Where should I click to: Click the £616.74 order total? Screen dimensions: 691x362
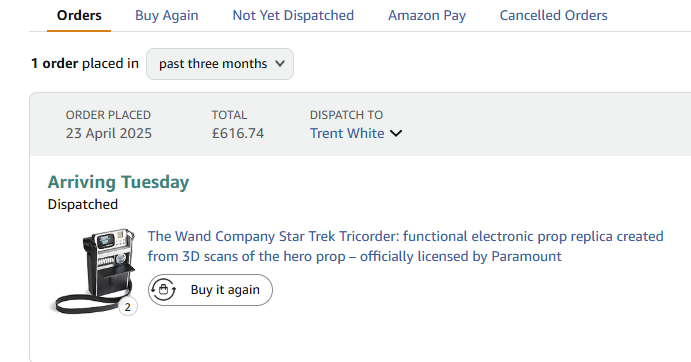(238, 133)
